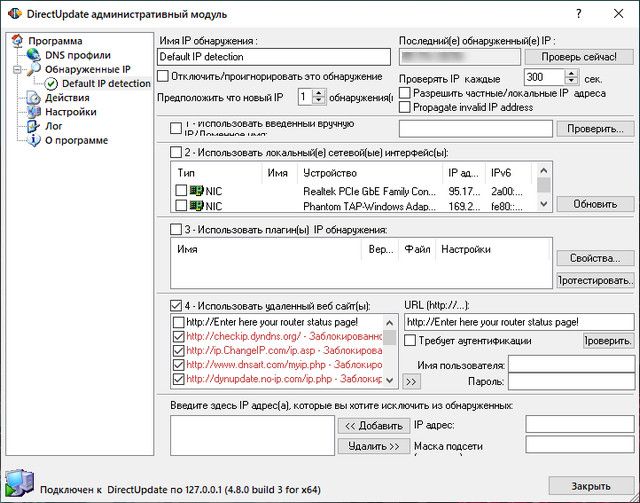Click the О программе info icon
Viewport: 640px width, 503px height.
pyautogui.click(x=35, y=140)
